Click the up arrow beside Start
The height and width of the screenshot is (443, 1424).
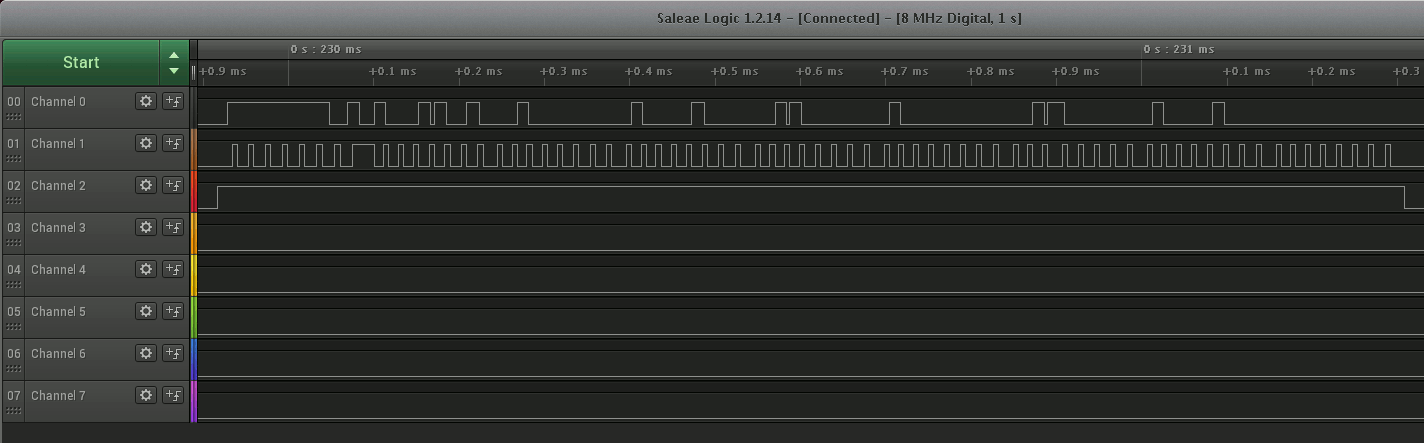174,55
